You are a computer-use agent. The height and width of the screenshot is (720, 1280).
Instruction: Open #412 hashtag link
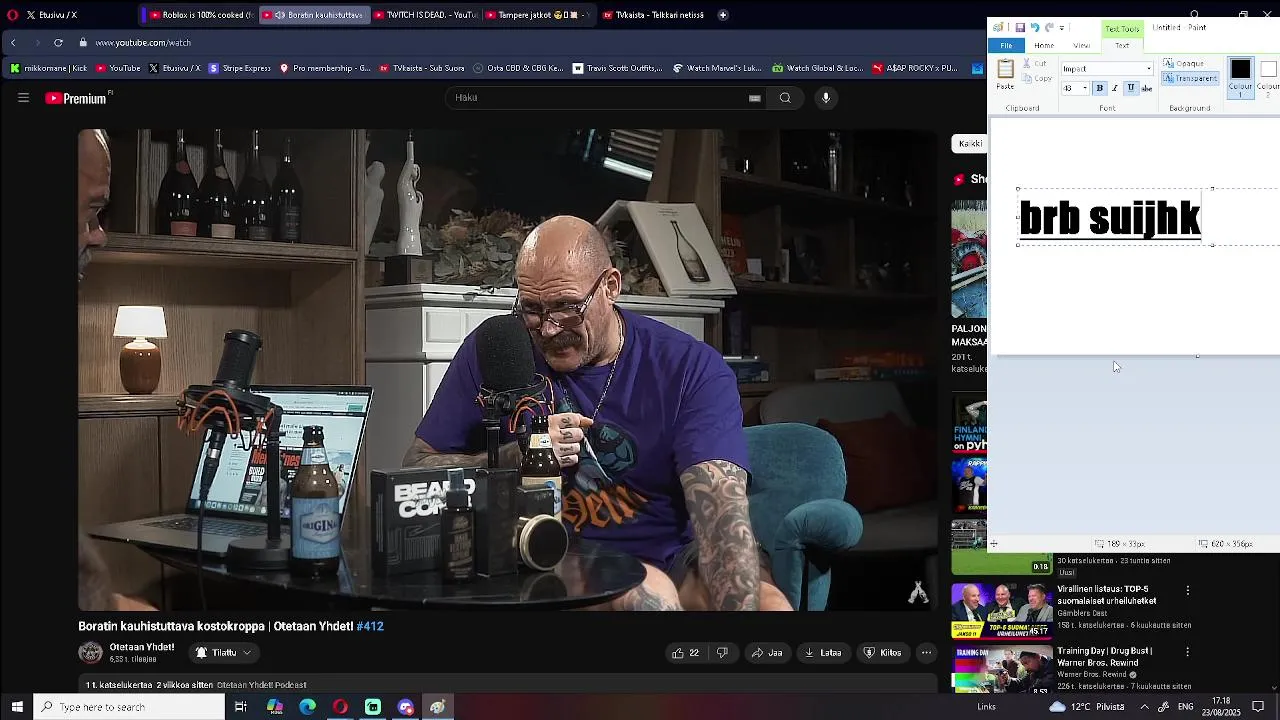click(x=370, y=626)
